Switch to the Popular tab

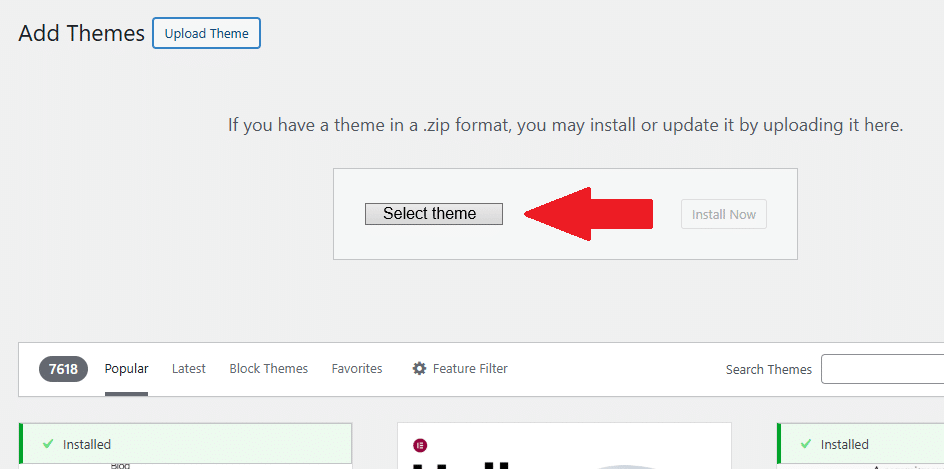tap(126, 369)
